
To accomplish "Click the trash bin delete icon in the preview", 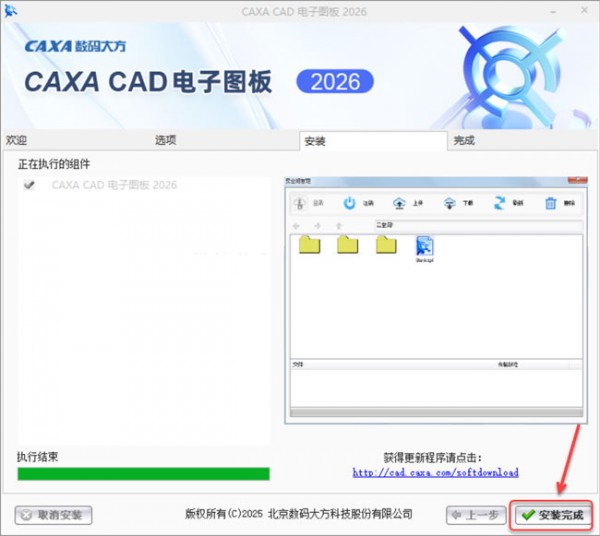I will click(x=550, y=203).
